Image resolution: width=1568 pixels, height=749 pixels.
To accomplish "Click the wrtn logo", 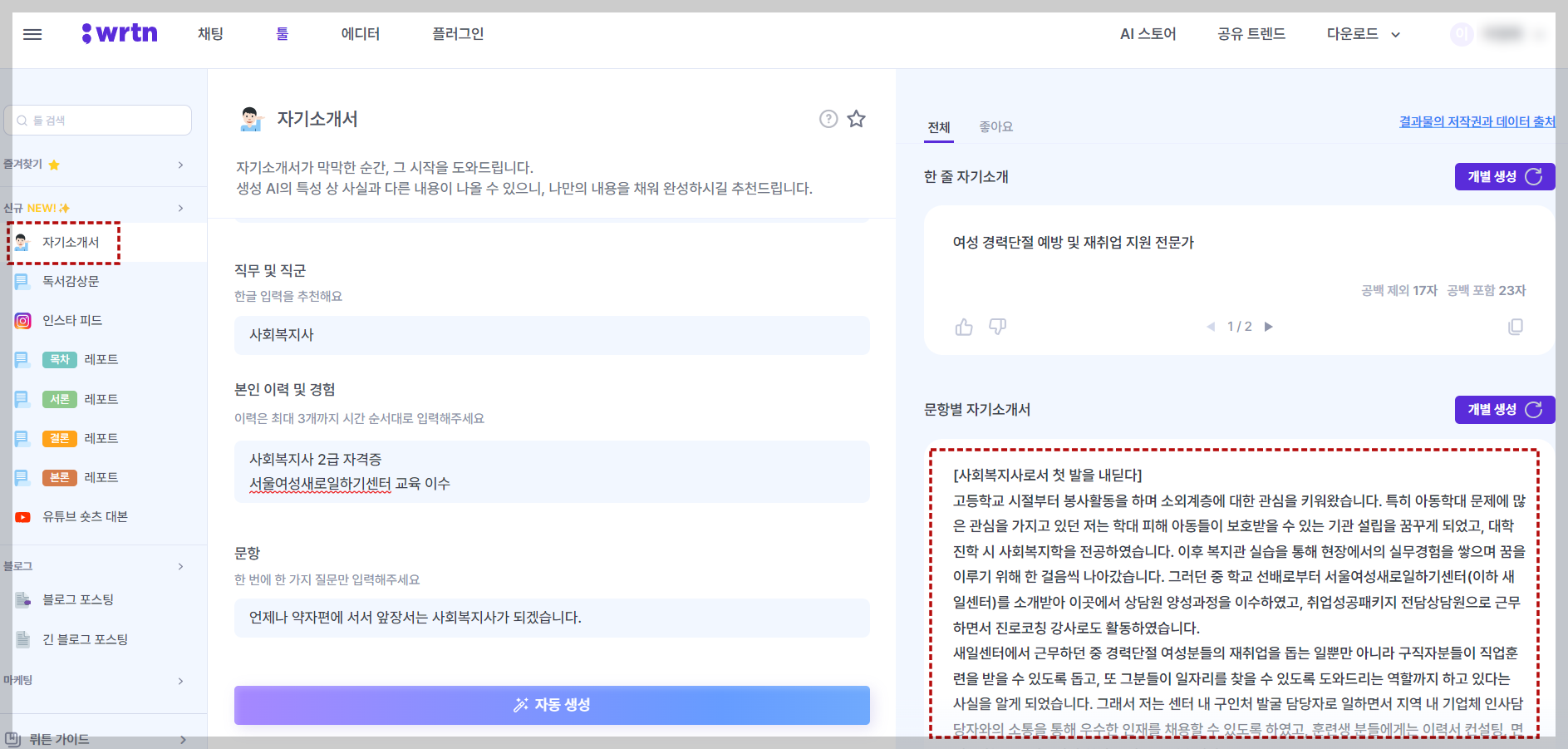I will tap(120, 33).
